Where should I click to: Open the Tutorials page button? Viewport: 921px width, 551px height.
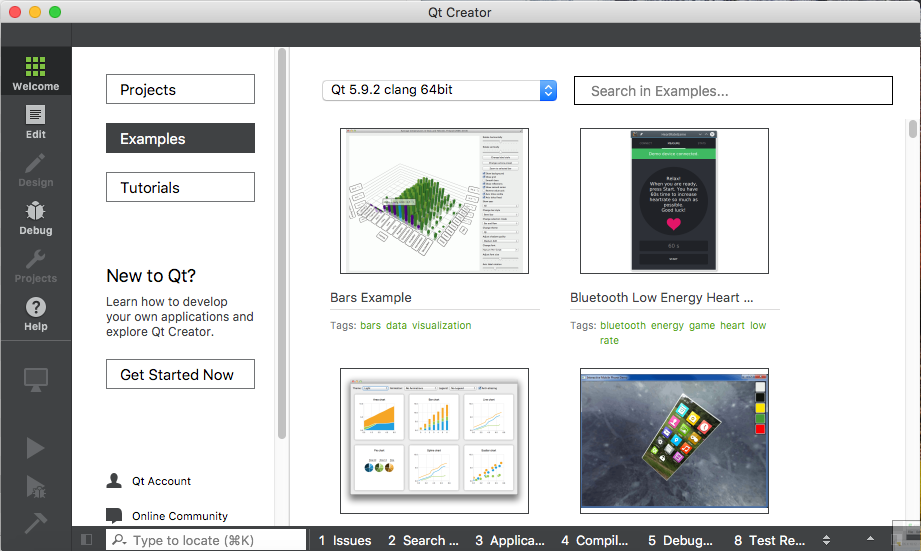pyautogui.click(x=180, y=187)
